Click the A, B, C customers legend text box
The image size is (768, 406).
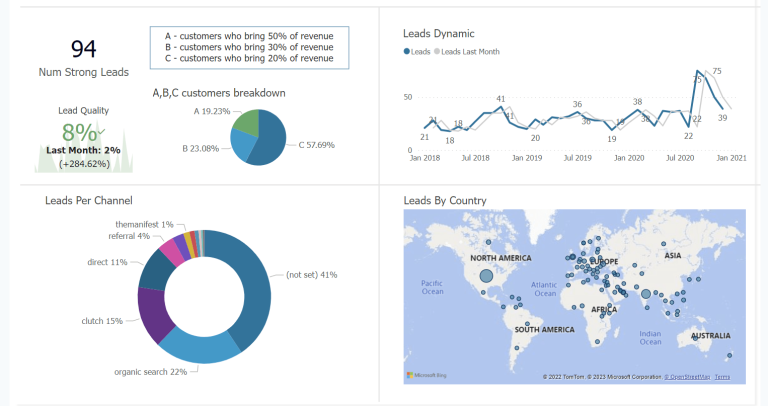[249, 47]
